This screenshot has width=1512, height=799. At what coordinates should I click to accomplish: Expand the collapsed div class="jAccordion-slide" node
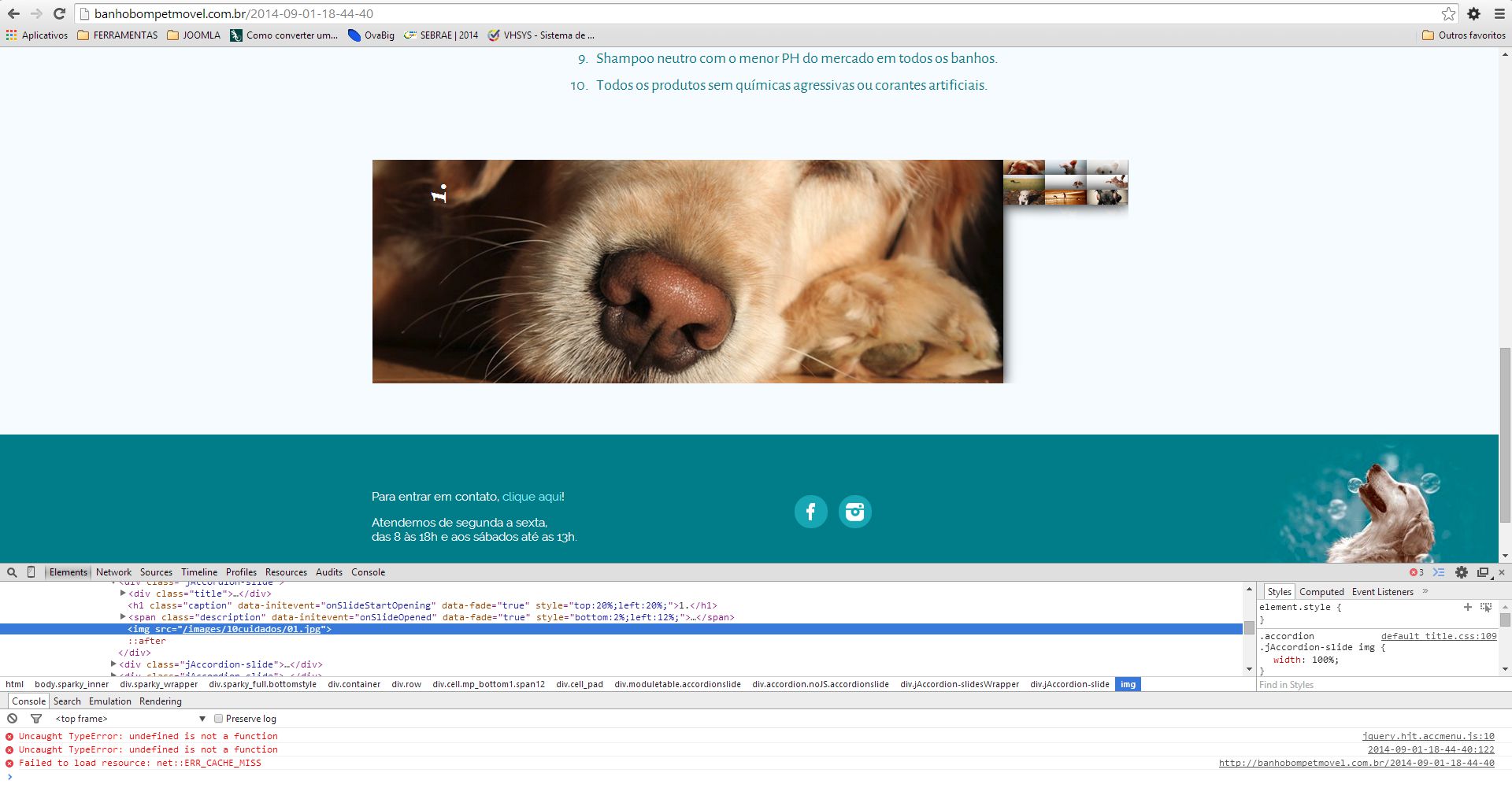113,664
